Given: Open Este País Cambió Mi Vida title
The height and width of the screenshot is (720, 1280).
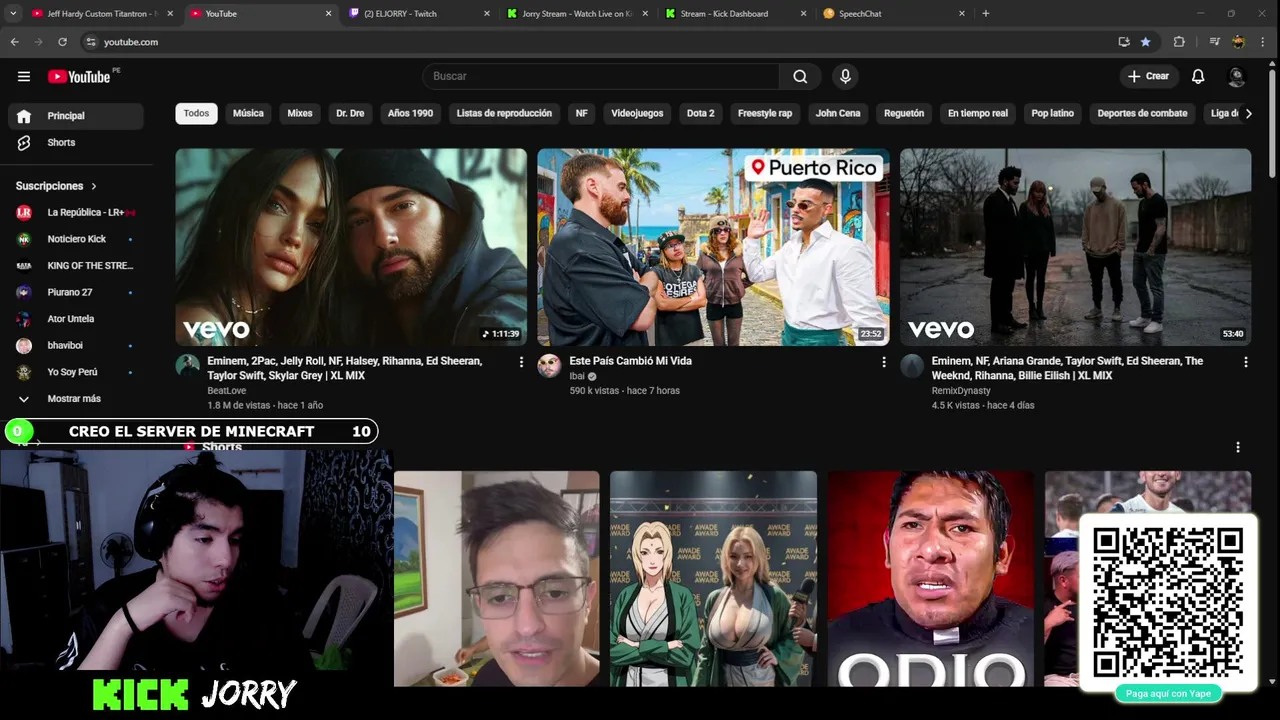Looking at the screenshot, I should (x=631, y=361).
